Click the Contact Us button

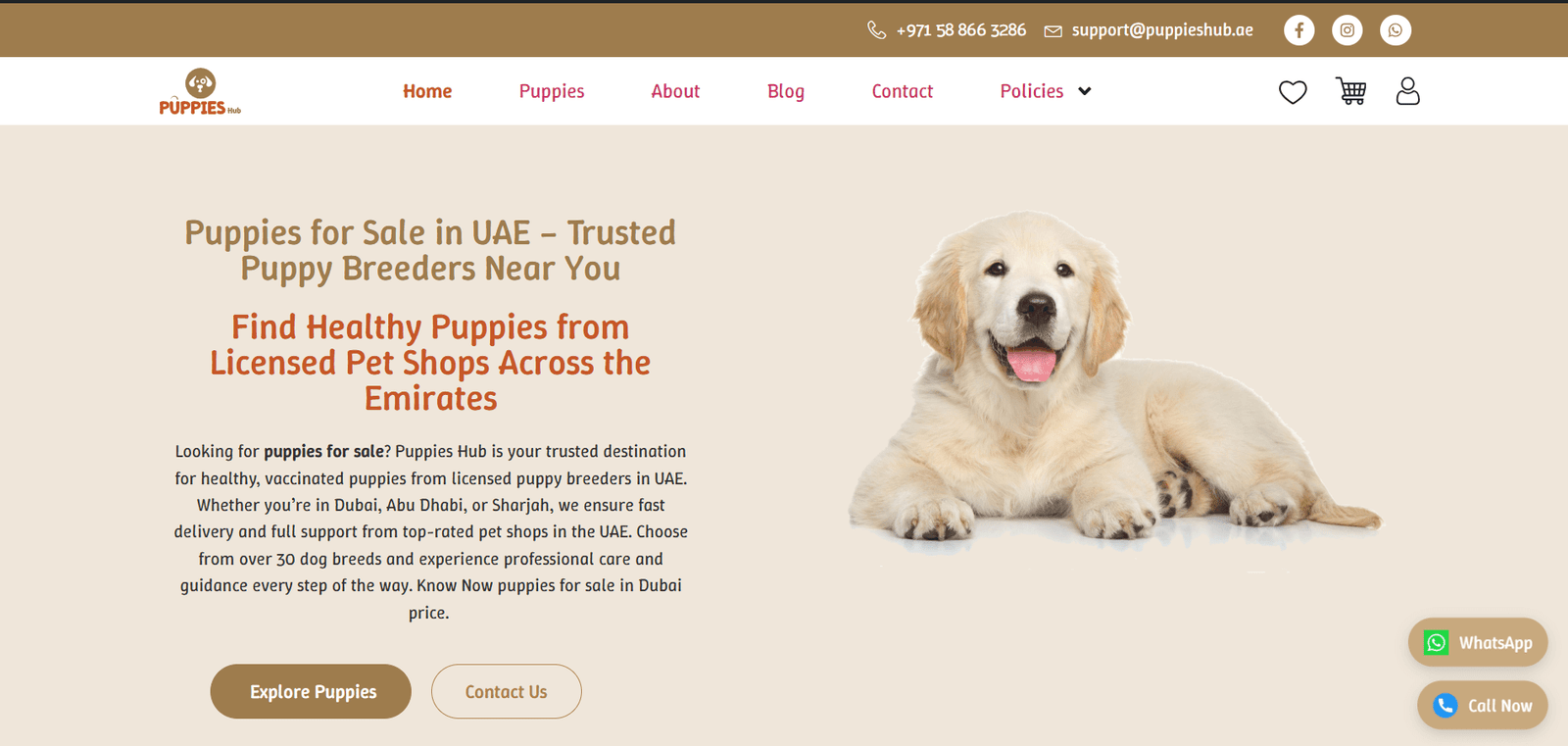507,691
